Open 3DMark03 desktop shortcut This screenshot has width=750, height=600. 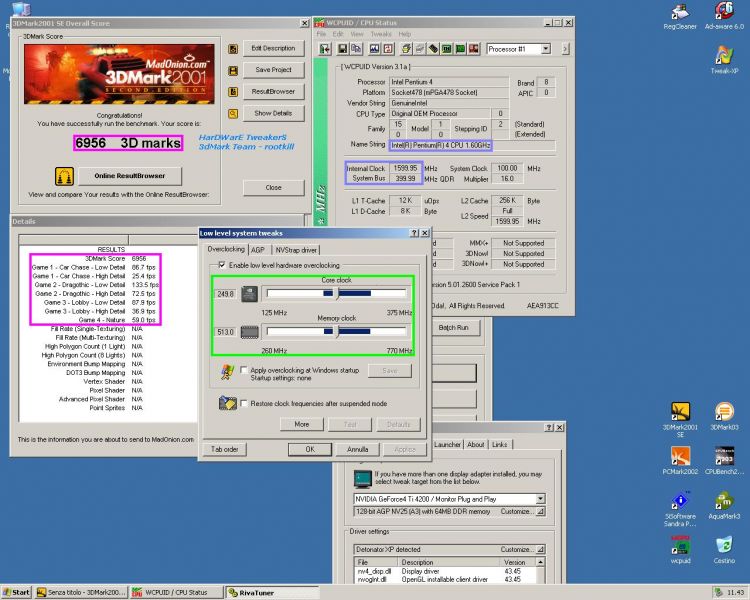tap(724, 416)
